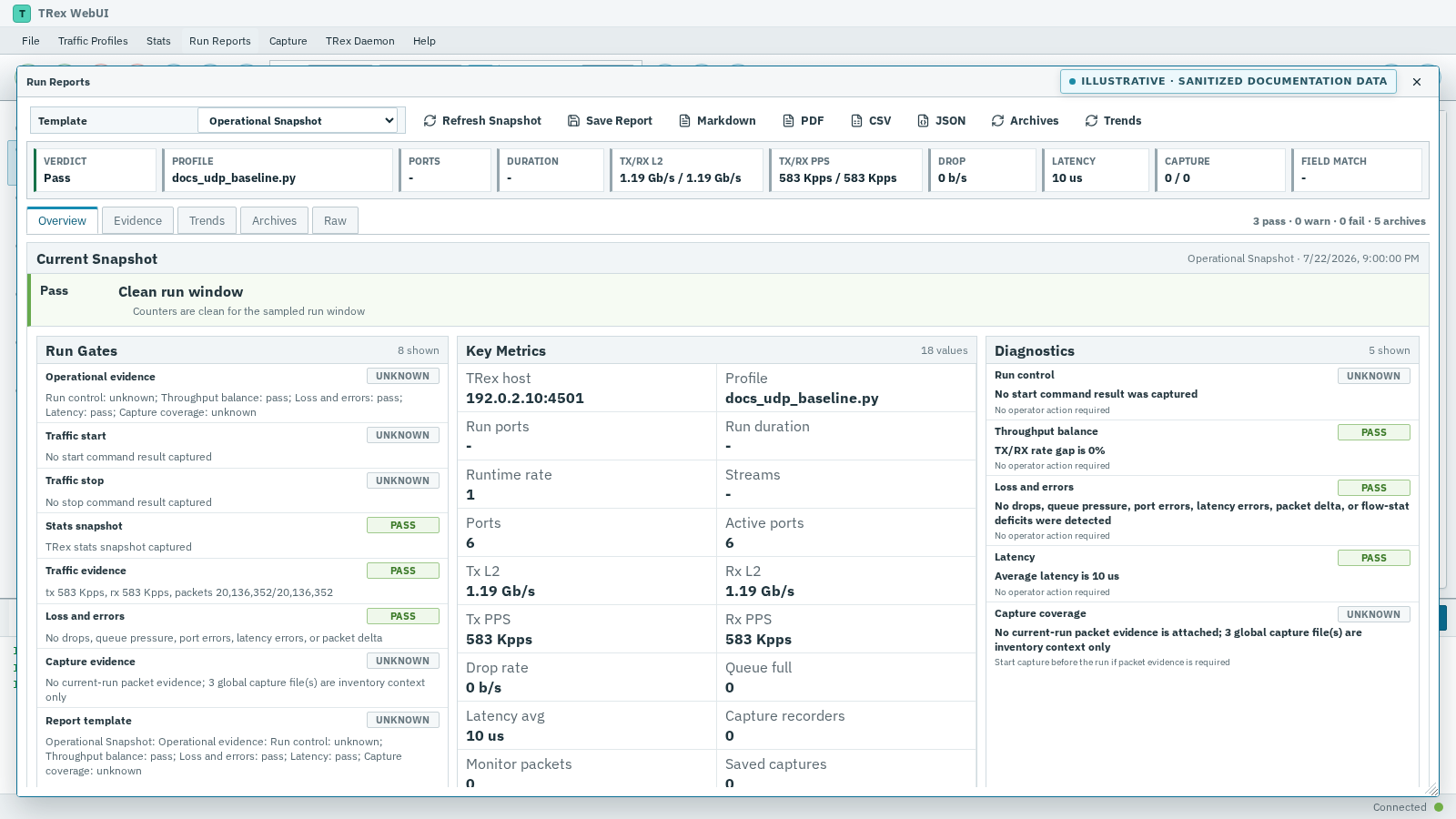1456x819 pixels.
Task: Export the report as CSV
Action: [871, 121]
